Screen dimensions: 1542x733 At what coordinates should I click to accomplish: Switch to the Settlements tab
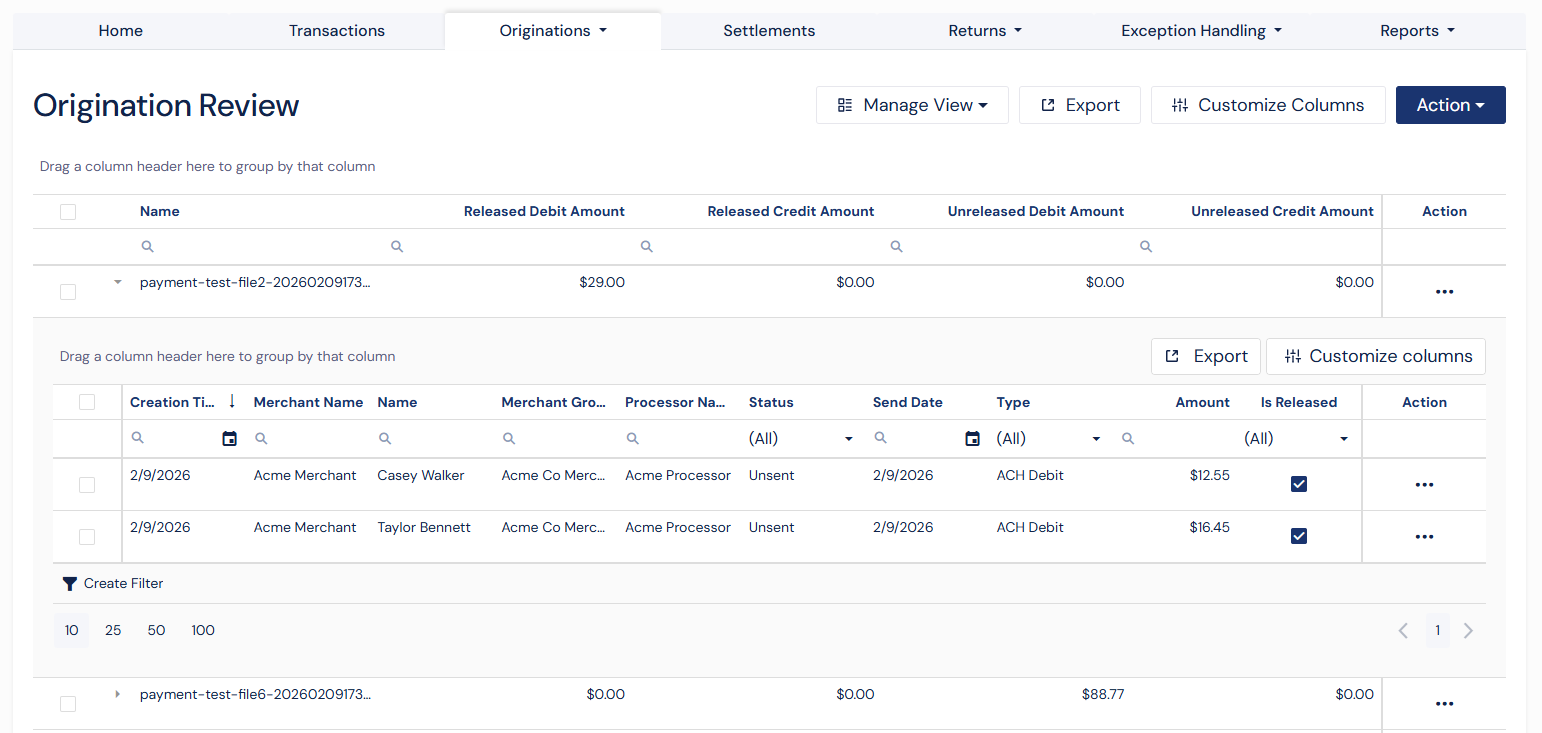tap(769, 31)
